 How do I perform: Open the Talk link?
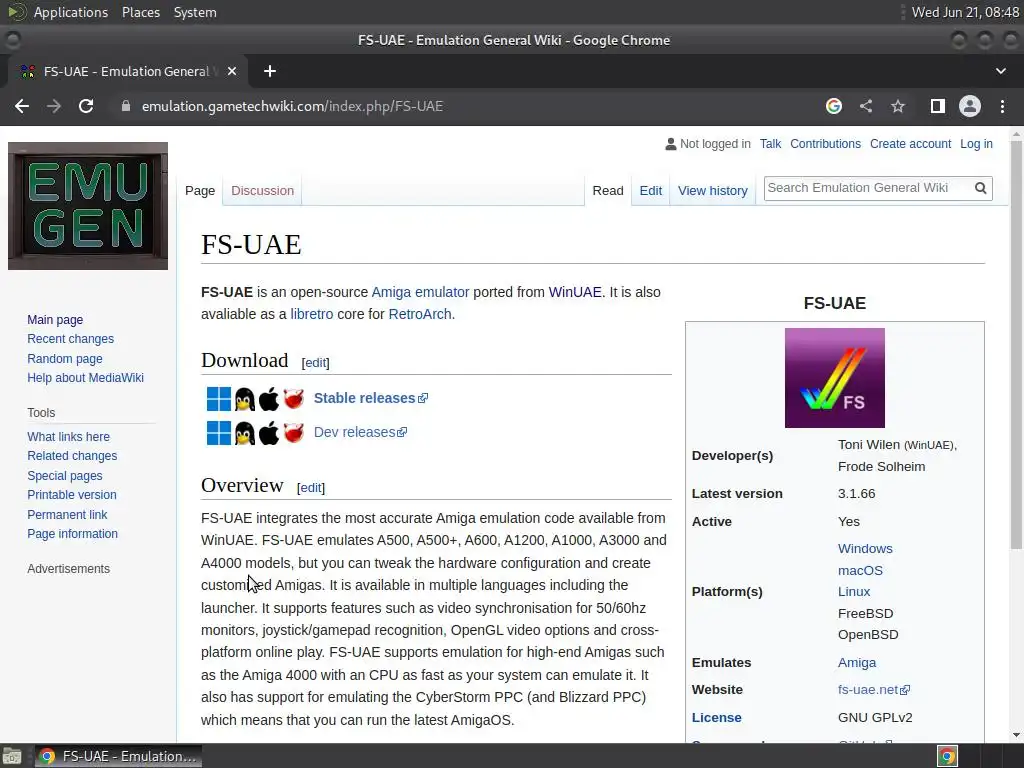tap(770, 144)
